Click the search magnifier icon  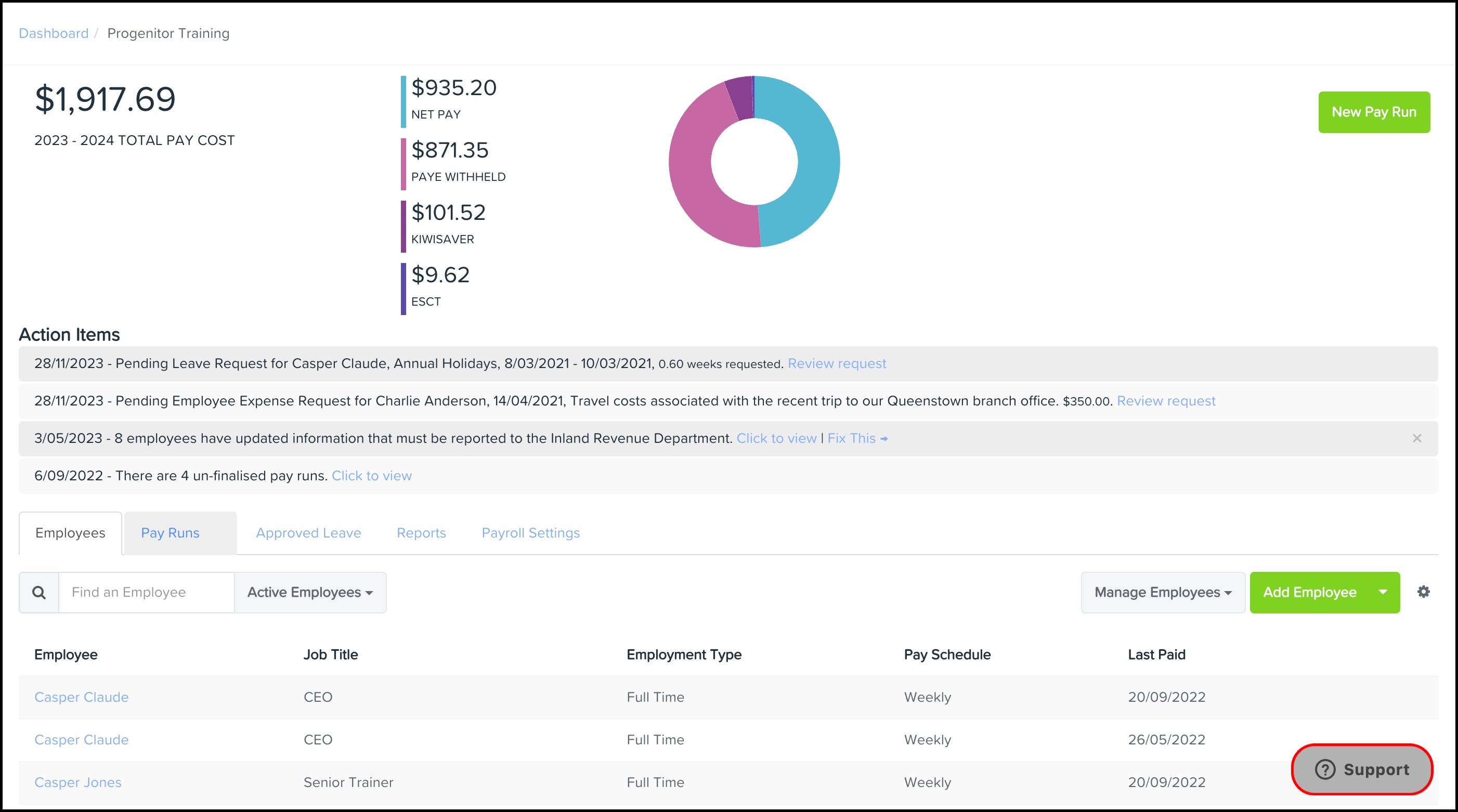[x=38, y=593]
